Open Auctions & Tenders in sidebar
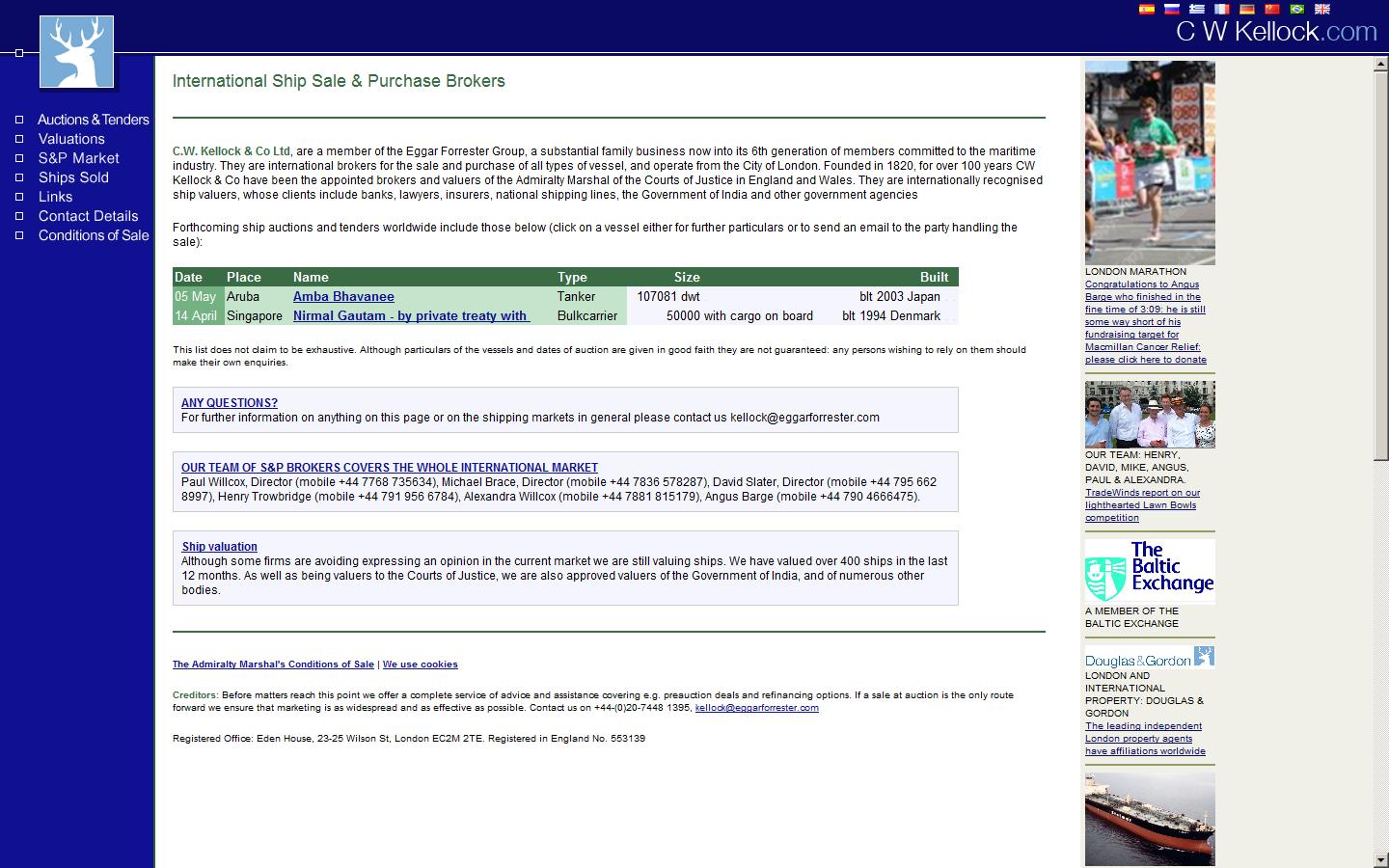The width and height of the screenshot is (1389, 868). (x=93, y=120)
